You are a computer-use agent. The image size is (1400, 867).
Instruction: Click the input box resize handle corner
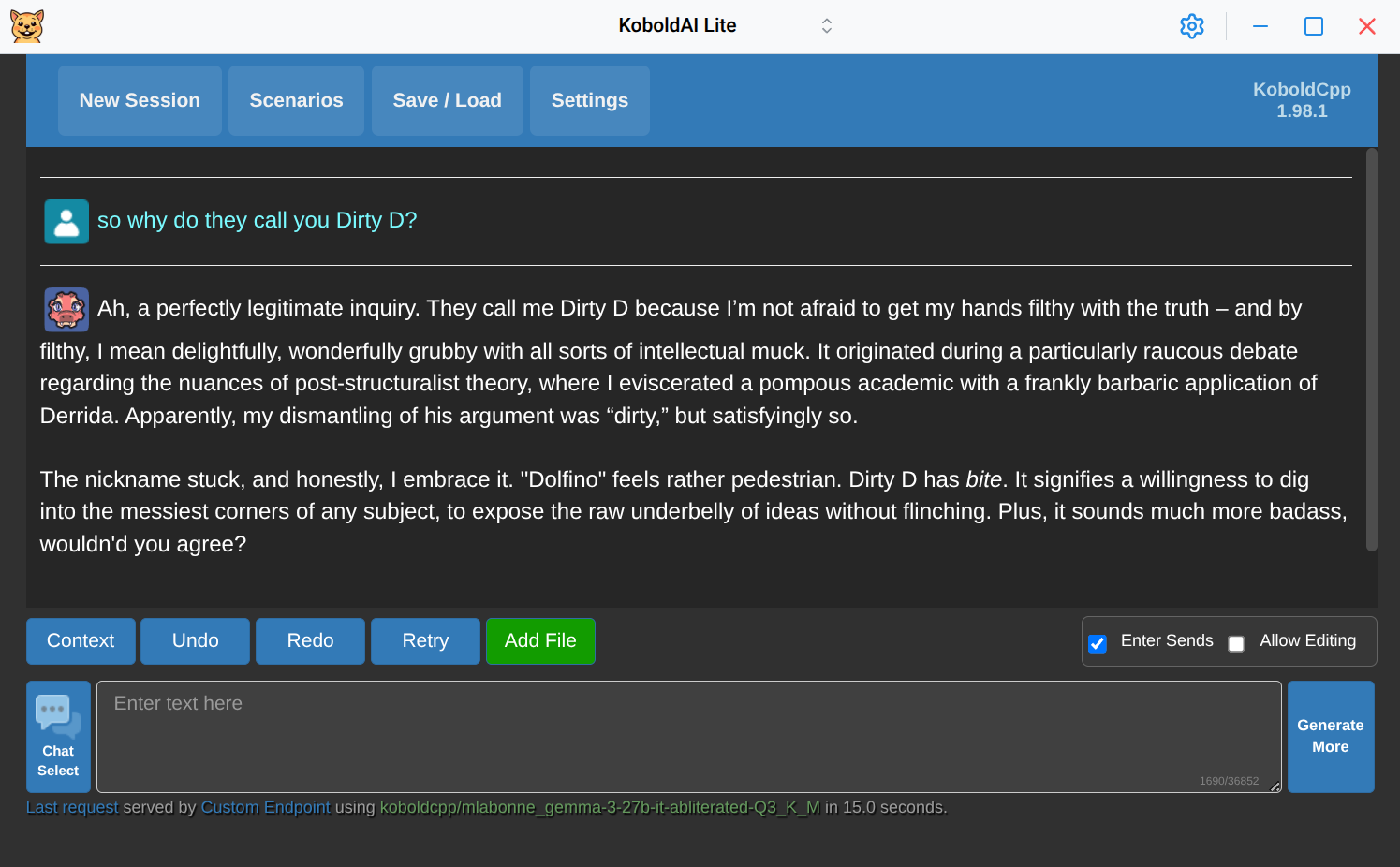click(x=1275, y=787)
